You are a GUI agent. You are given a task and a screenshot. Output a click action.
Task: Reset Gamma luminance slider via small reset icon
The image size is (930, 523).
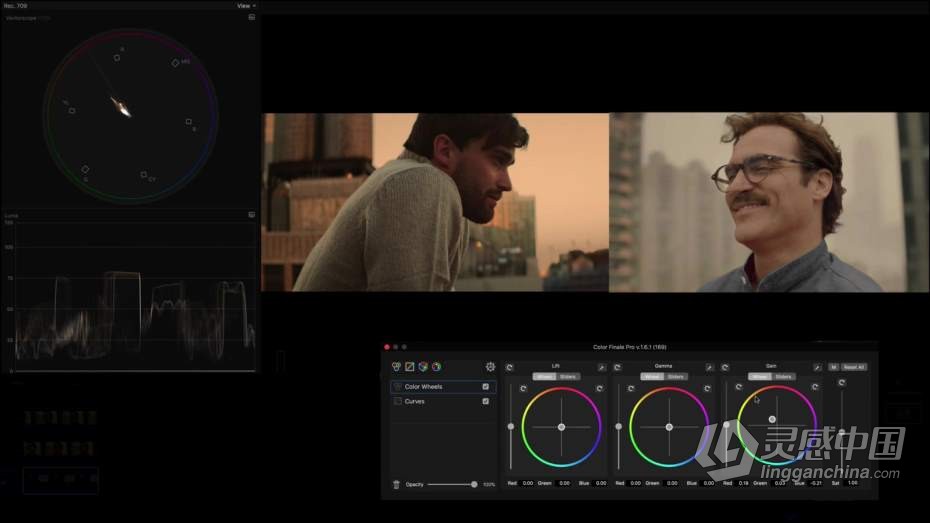pos(631,388)
